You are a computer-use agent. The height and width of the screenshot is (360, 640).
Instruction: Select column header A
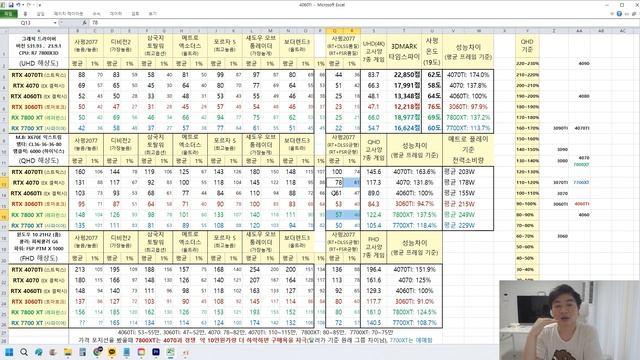coord(38,31)
